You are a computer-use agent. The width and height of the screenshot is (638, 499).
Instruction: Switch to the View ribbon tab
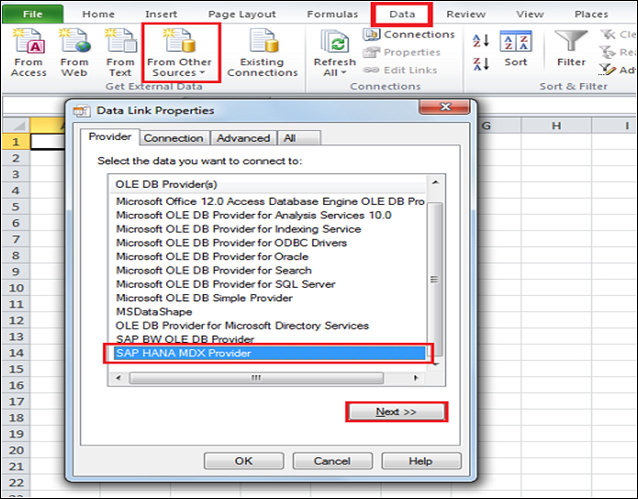click(x=530, y=14)
